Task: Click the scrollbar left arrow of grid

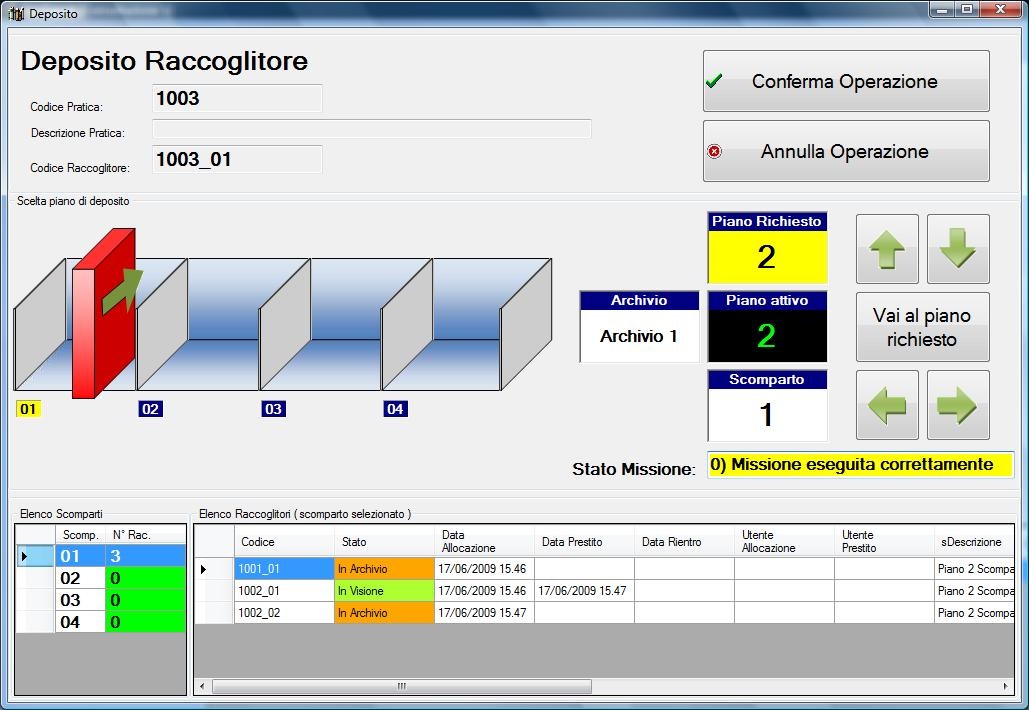Action: 202,686
